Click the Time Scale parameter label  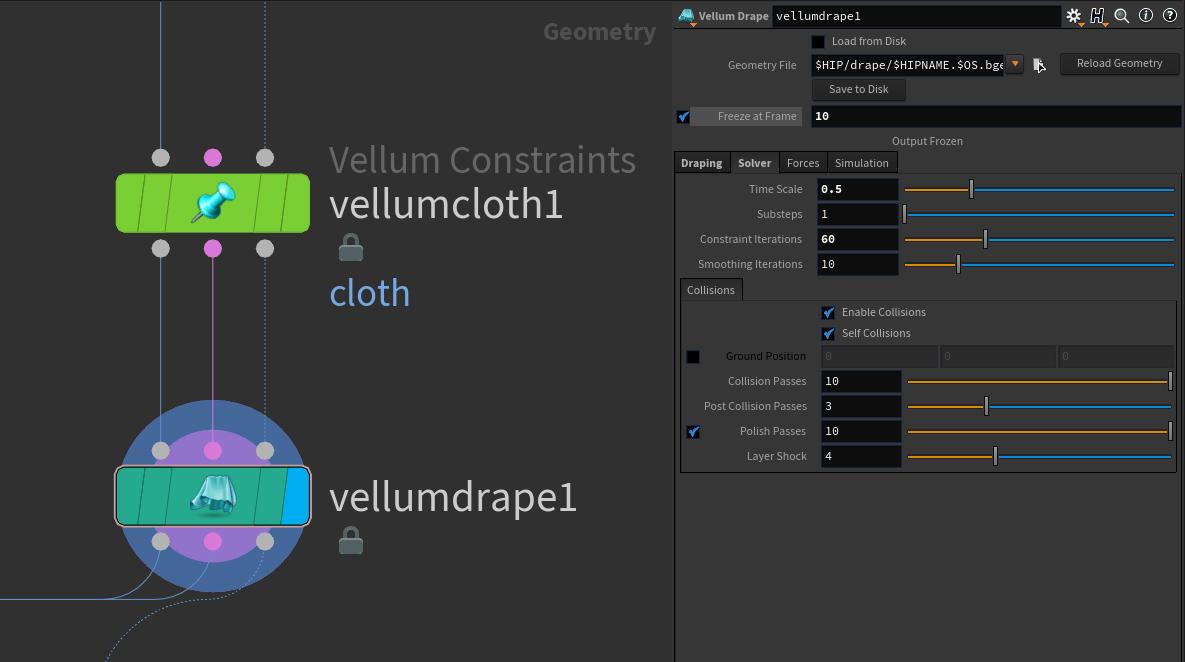(x=775, y=190)
